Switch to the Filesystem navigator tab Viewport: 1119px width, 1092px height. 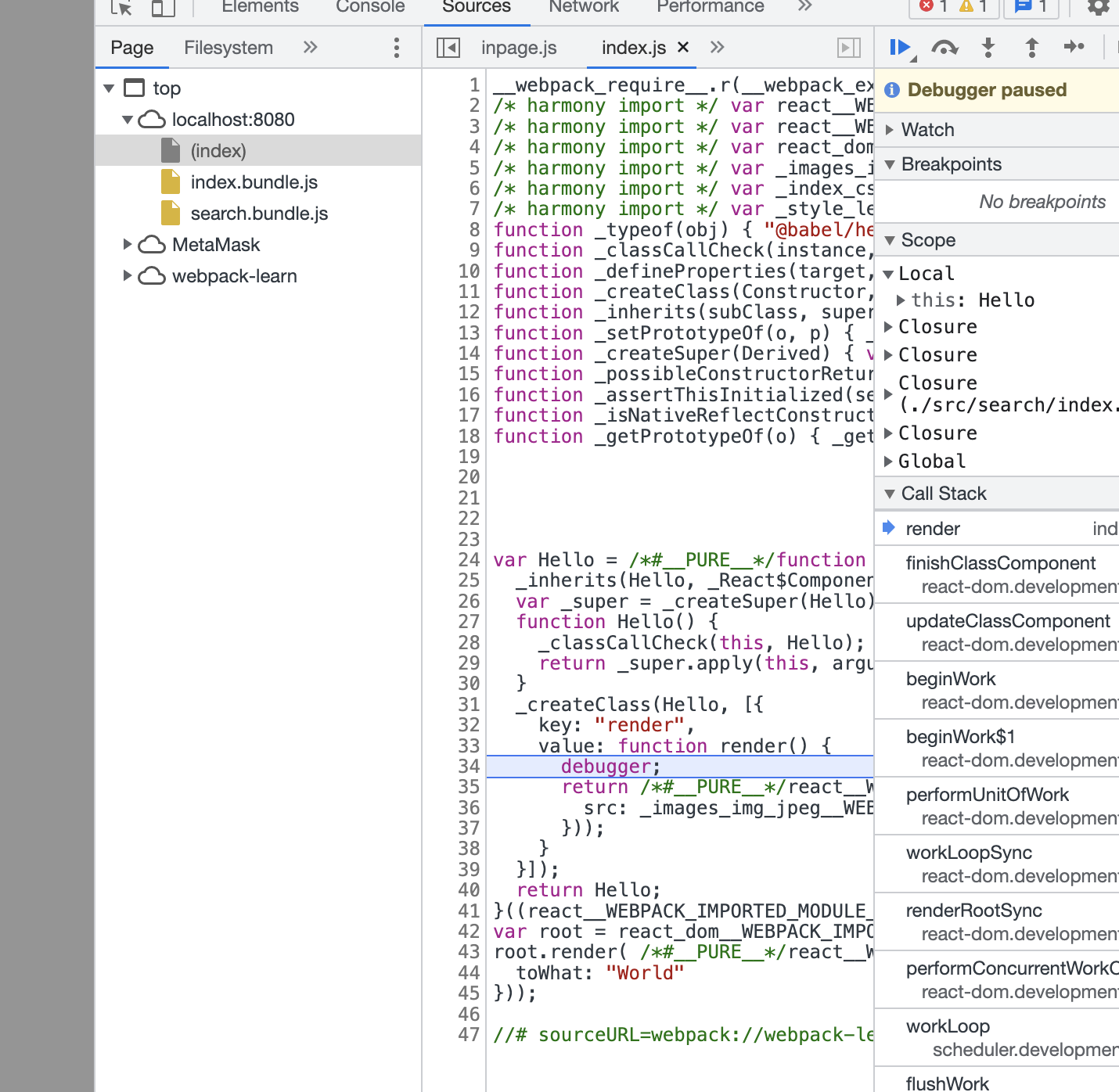coord(228,48)
